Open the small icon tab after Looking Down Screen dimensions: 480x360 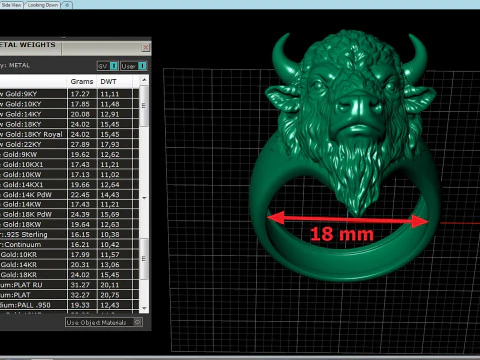coord(67,5)
